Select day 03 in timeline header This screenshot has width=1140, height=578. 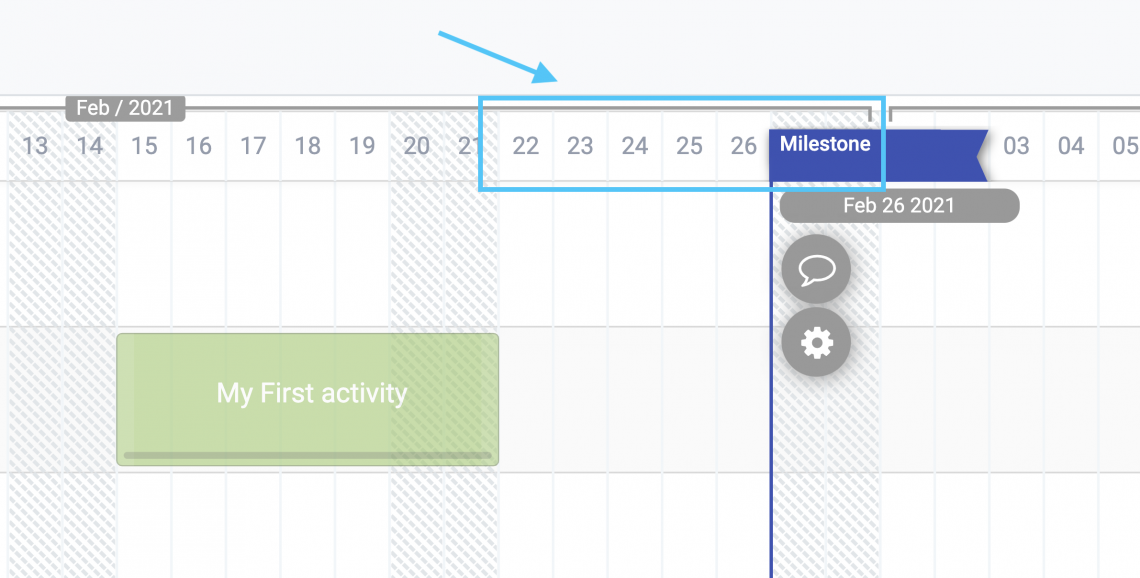coord(1016,146)
